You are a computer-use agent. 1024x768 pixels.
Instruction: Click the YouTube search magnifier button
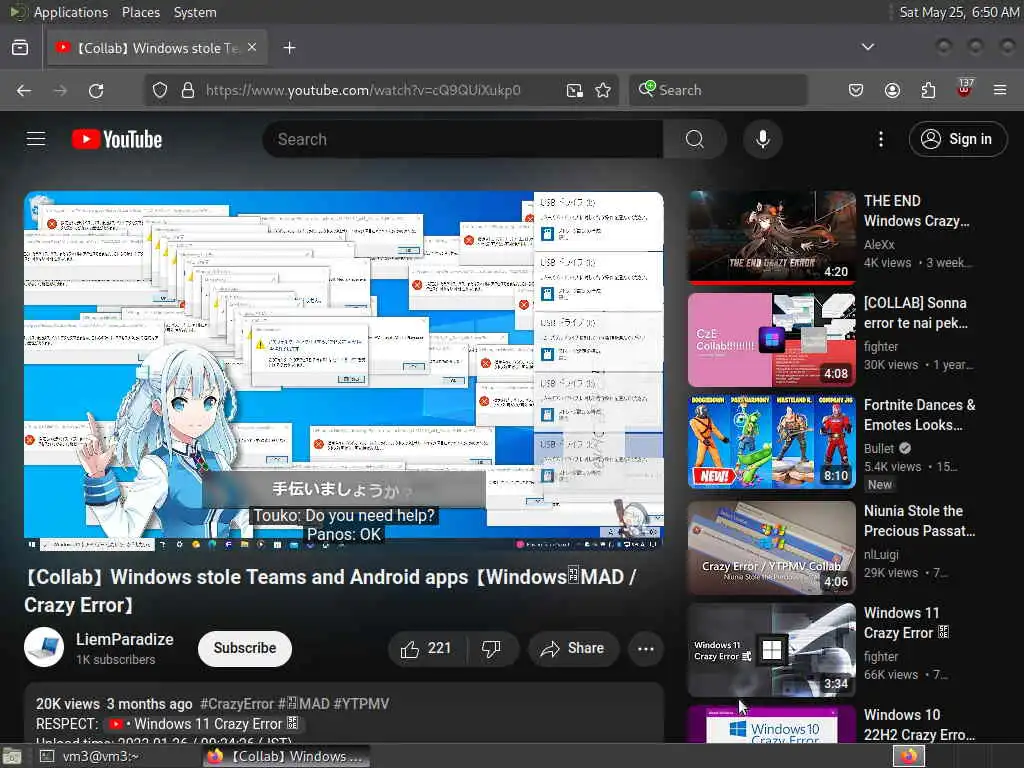click(x=695, y=139)
